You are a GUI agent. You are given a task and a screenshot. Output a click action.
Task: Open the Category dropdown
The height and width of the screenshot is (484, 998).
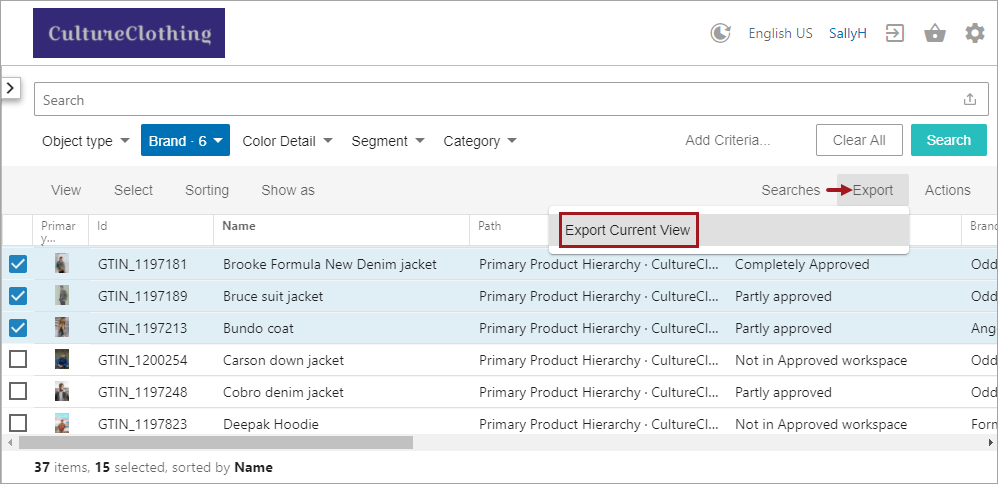[x=479, y=141]
